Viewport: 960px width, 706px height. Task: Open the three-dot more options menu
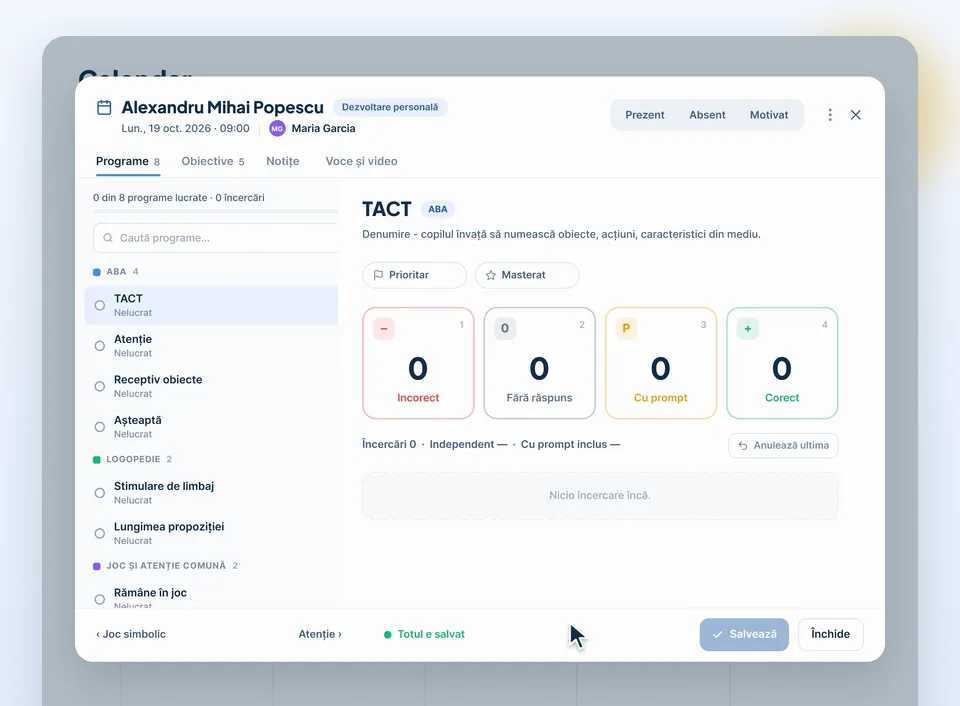(x=830, y=115)
